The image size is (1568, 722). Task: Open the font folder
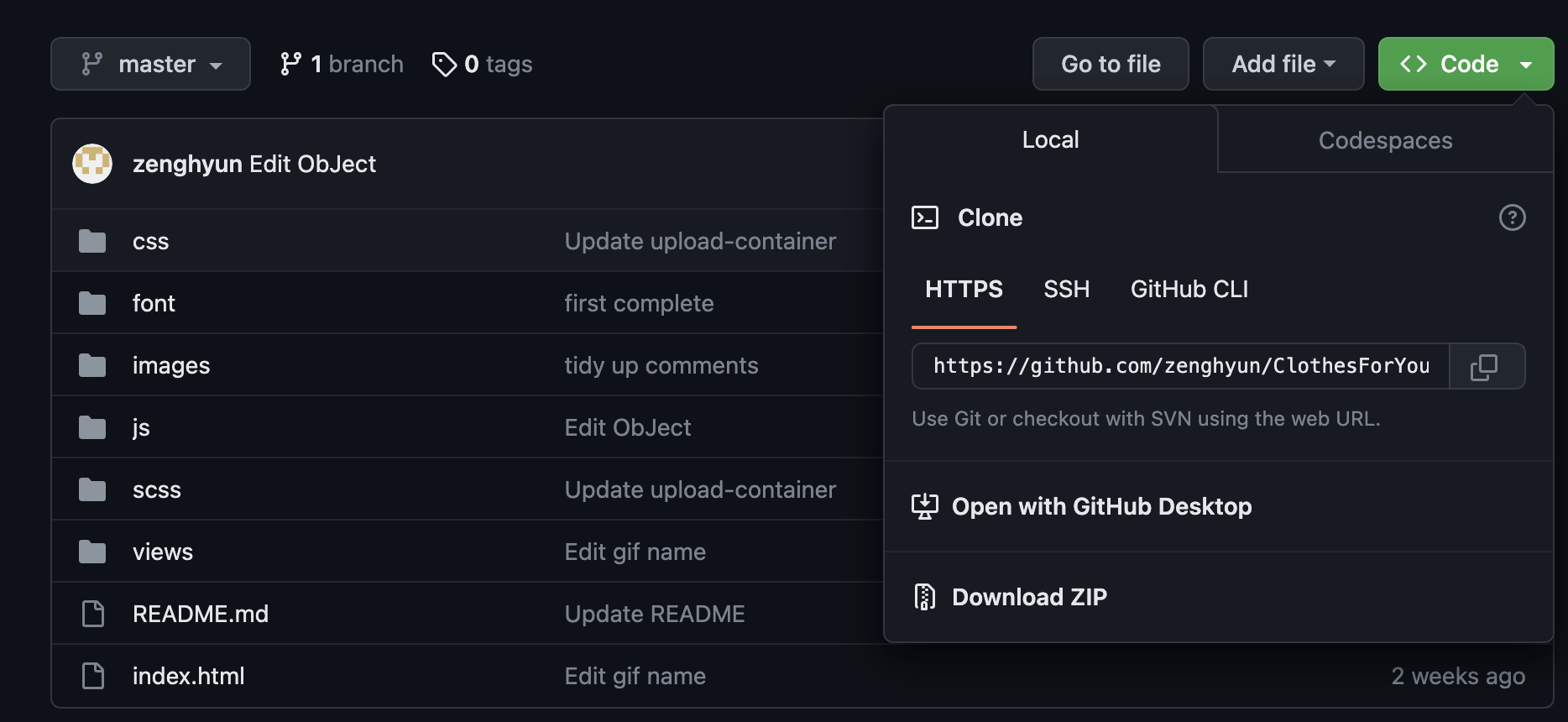(x=154, y=303)
